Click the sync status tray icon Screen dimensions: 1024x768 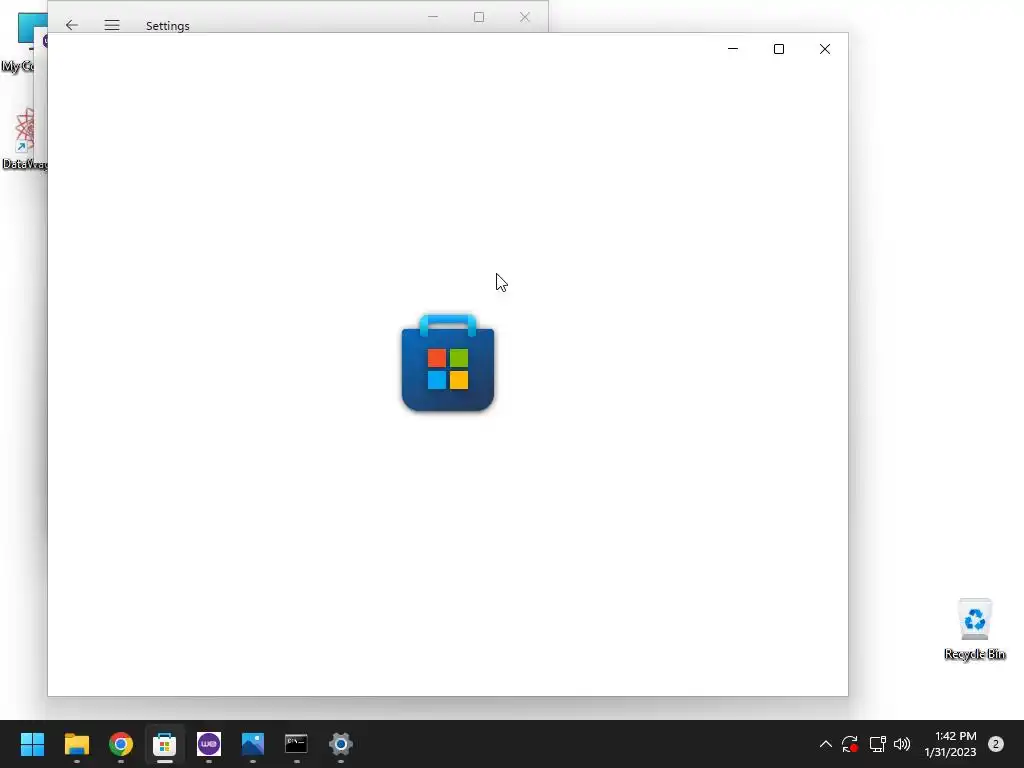coord(850,744)
